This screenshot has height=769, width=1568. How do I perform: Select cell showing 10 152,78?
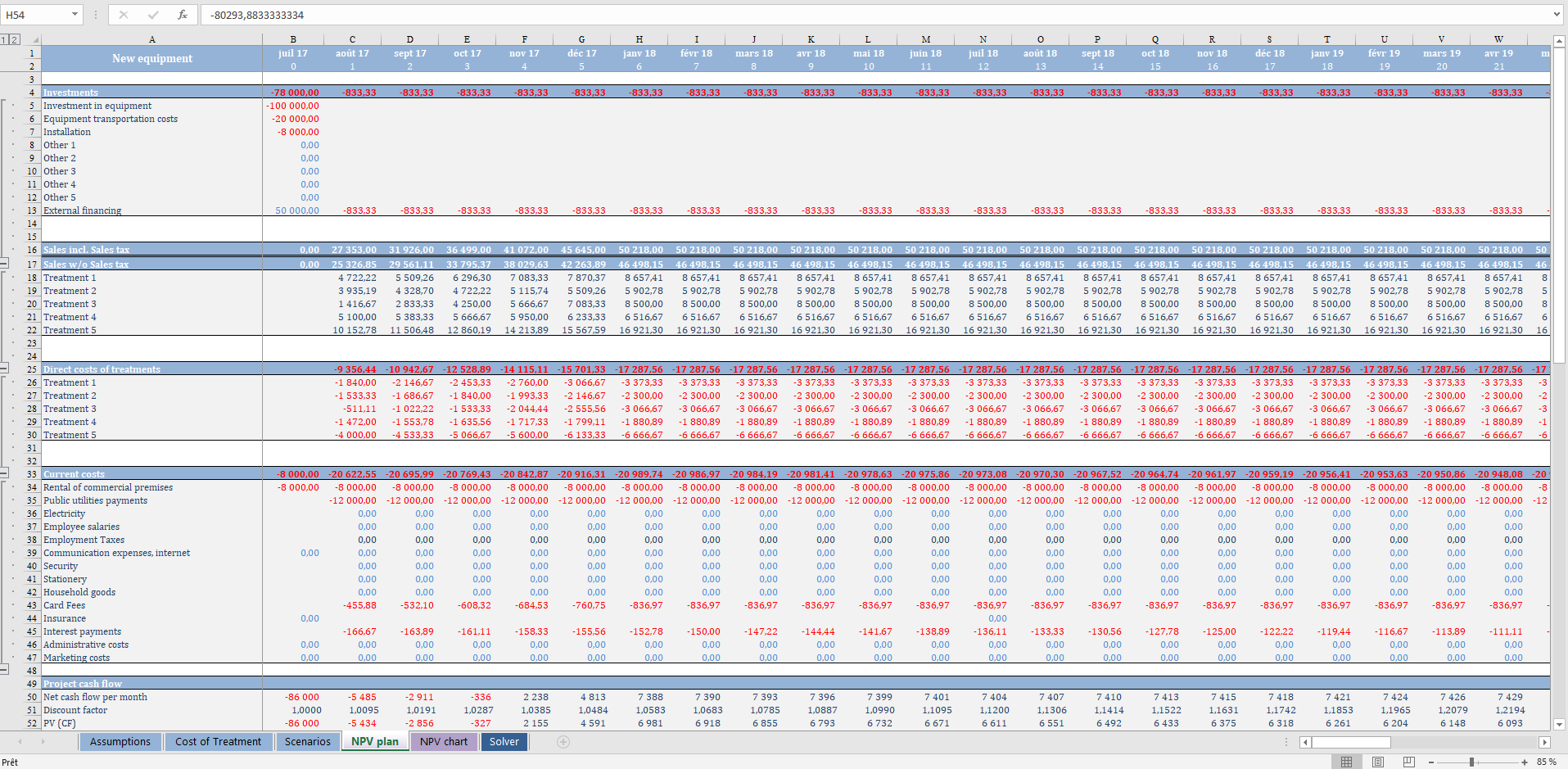[x=352, y=330]
